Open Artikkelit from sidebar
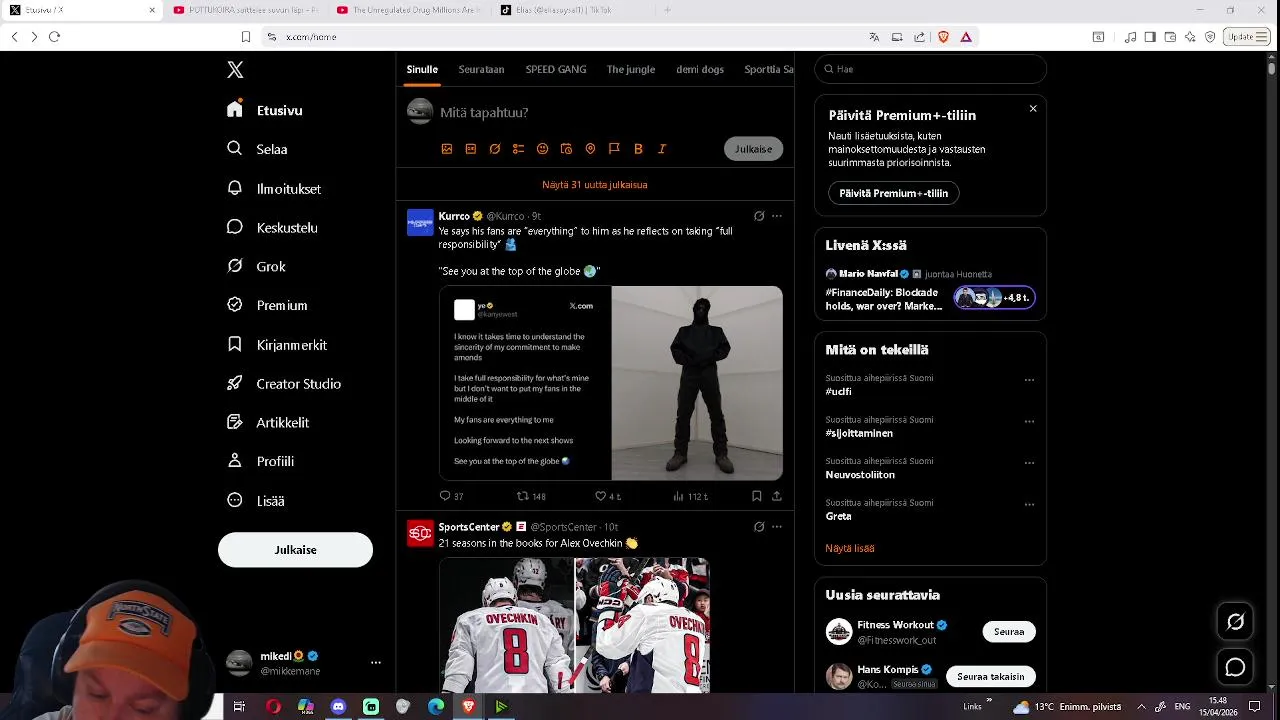The width and height of the screenshot is (1280, 720). pos(269,422)
